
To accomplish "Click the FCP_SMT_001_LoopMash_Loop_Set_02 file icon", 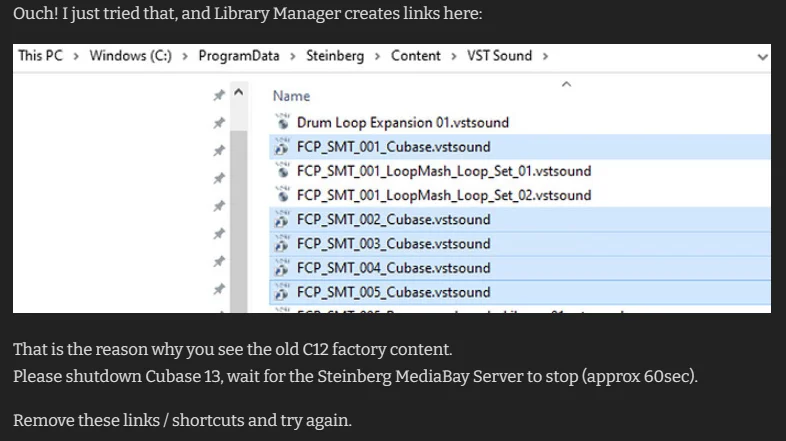I will [283, 194].
